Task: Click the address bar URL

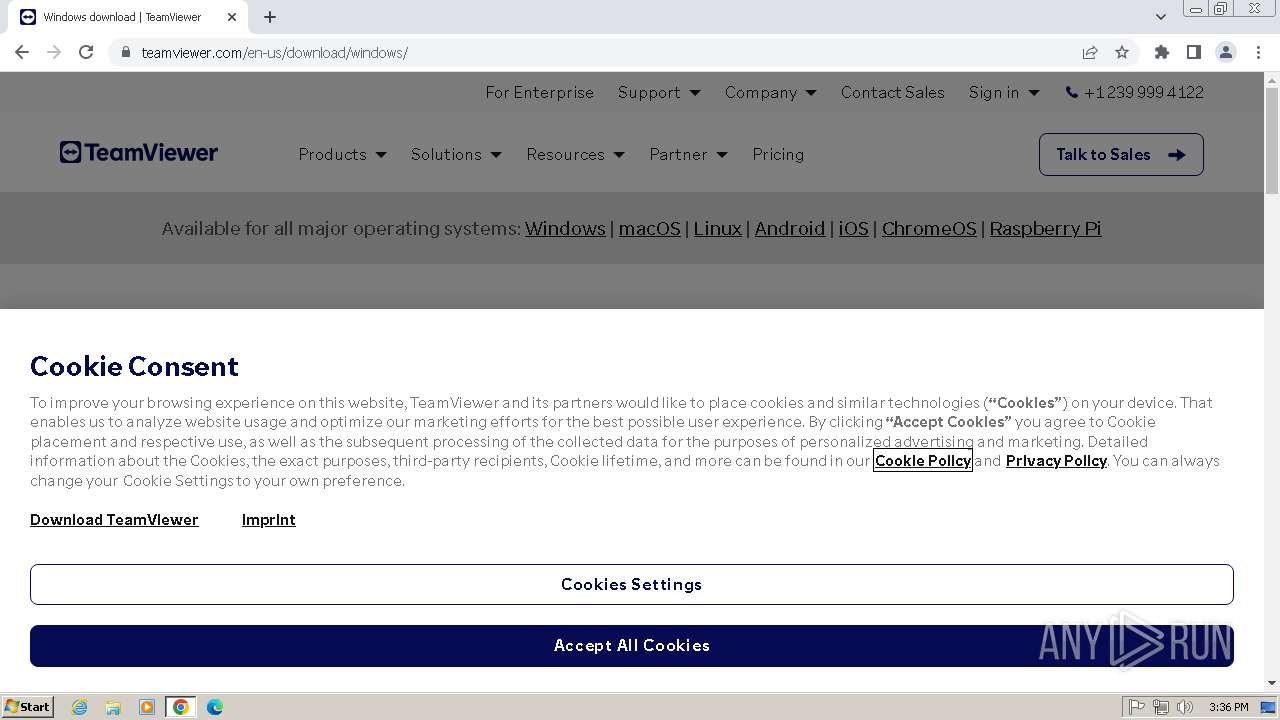Action: [275, 52]
